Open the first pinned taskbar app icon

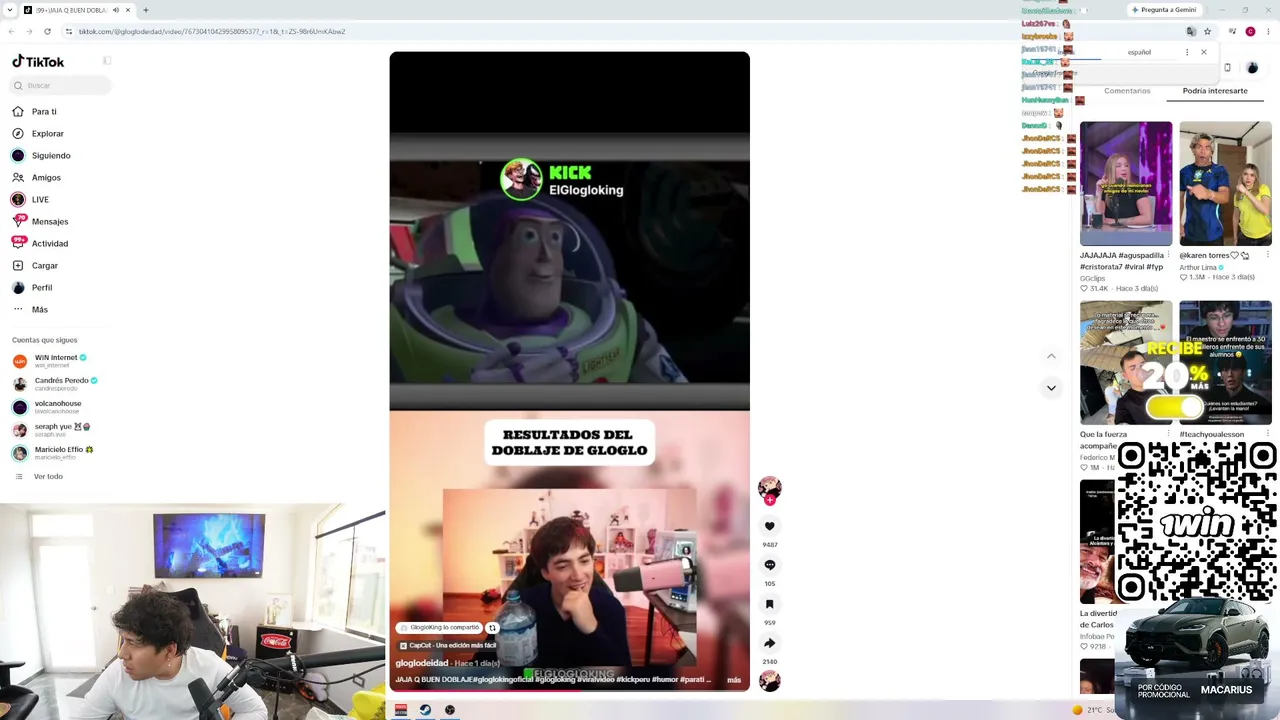401,710
